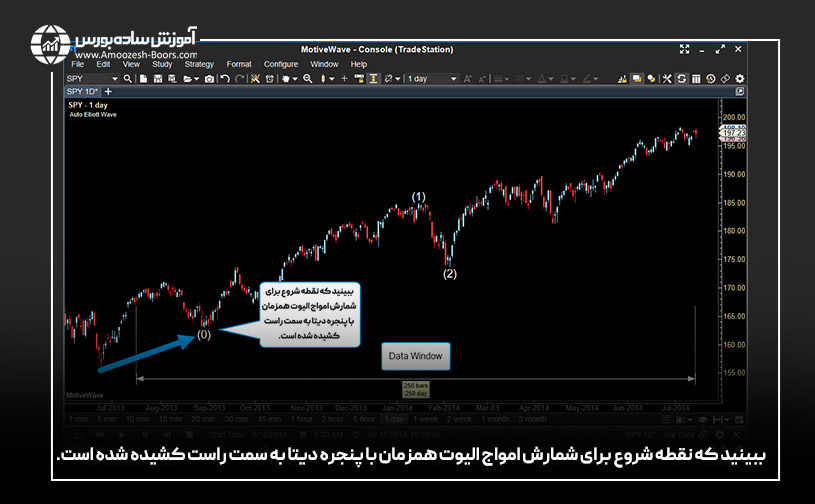This screenshot has width=815, height=504.
Task: Open the settings gear in toolbar
Action: [740, 78]
